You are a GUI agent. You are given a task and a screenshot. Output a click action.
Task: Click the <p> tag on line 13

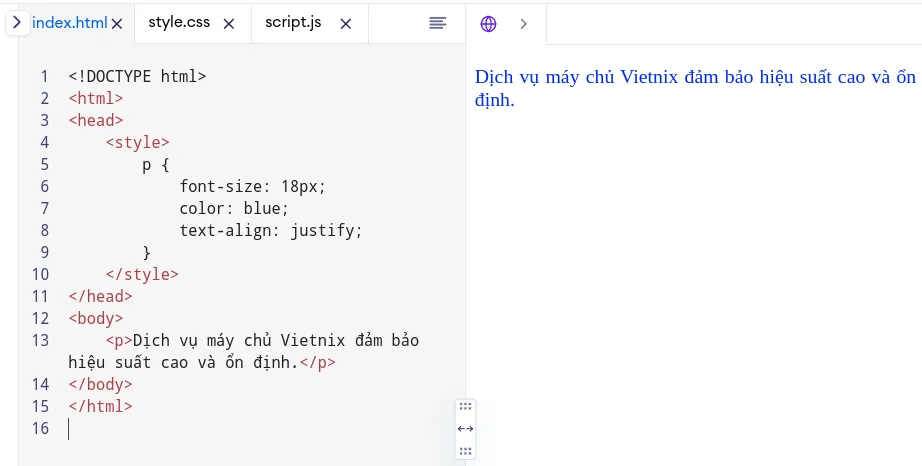(x=119, y=341)
